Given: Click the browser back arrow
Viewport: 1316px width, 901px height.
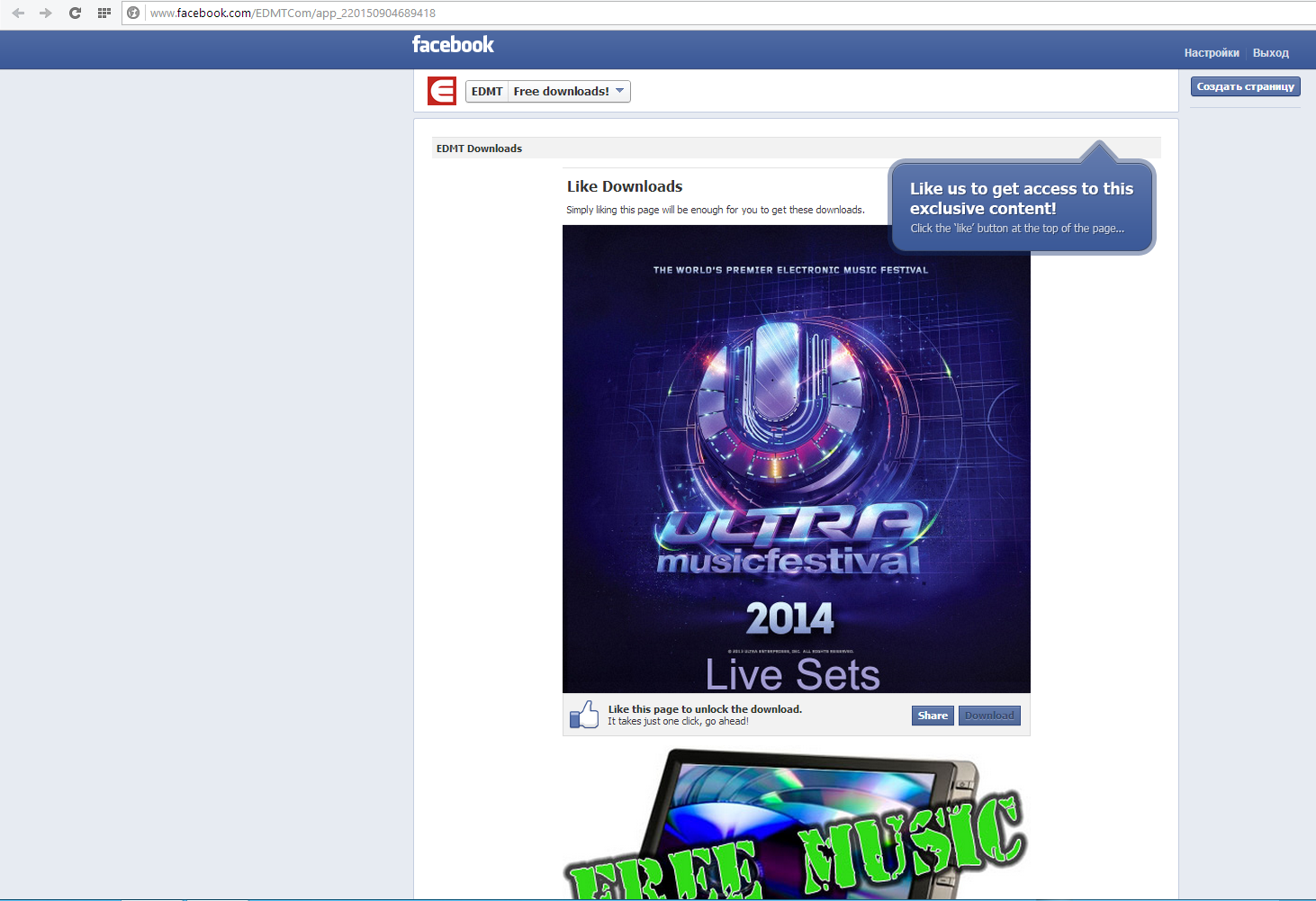Looking at the screenshot, I should 18,13.
